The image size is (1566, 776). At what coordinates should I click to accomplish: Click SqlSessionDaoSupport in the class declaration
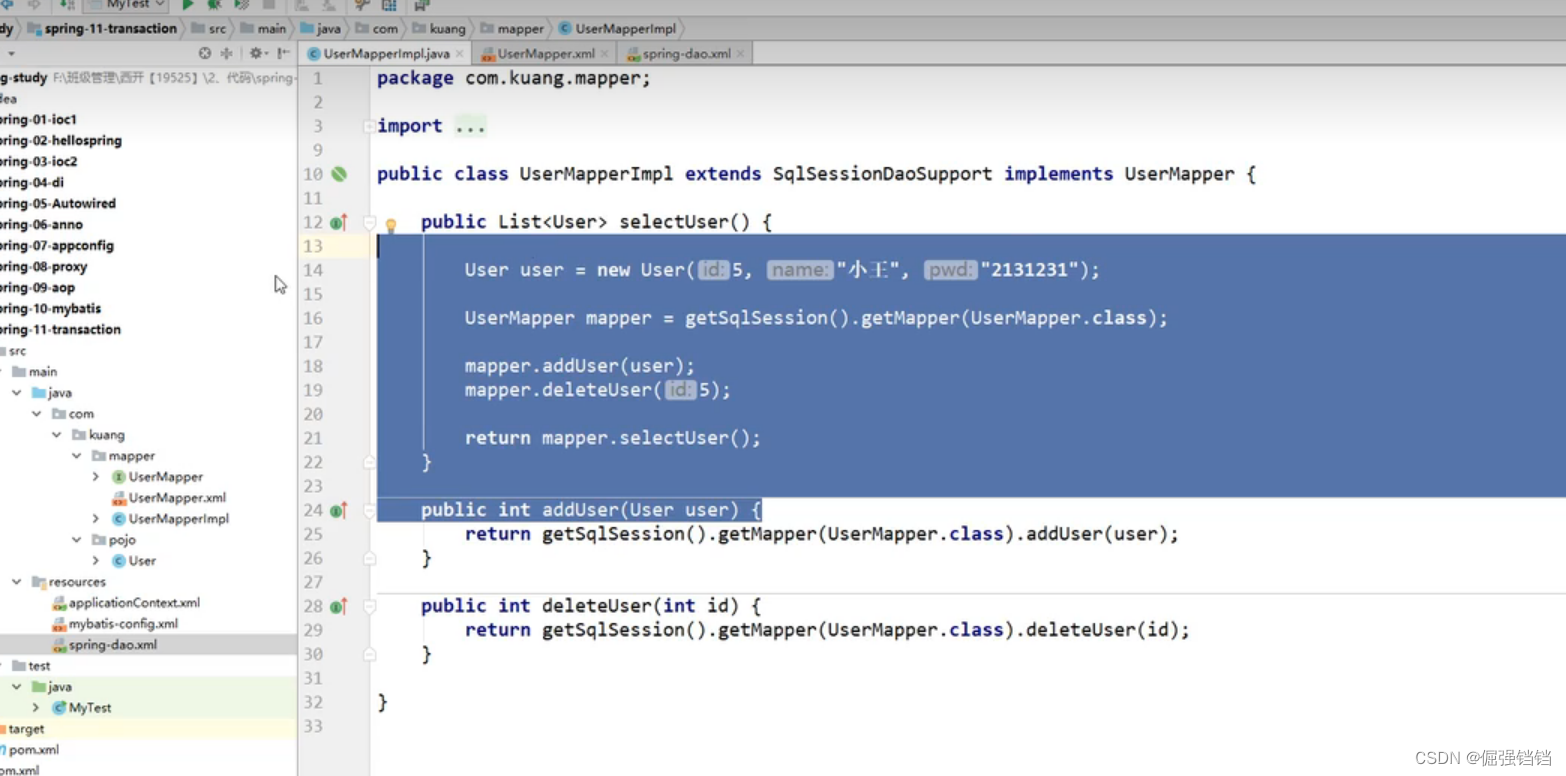click(x=883, y=174)
